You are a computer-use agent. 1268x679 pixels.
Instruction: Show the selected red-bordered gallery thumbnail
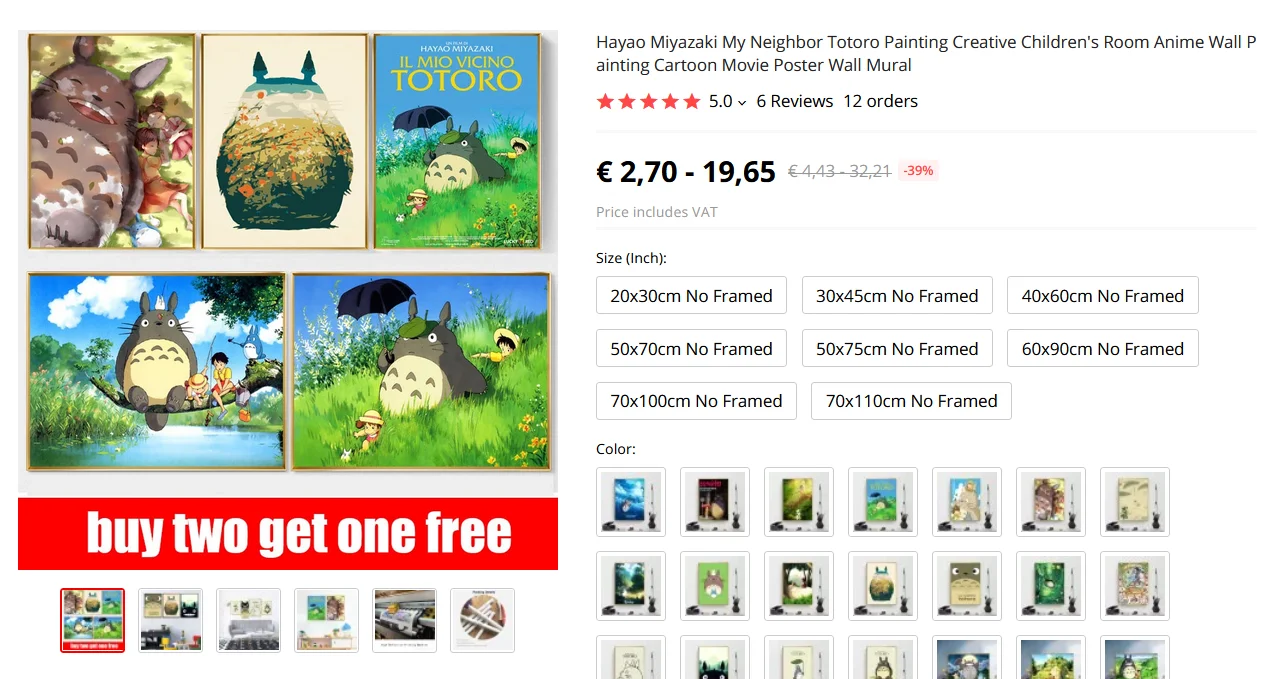coord(92,620)
